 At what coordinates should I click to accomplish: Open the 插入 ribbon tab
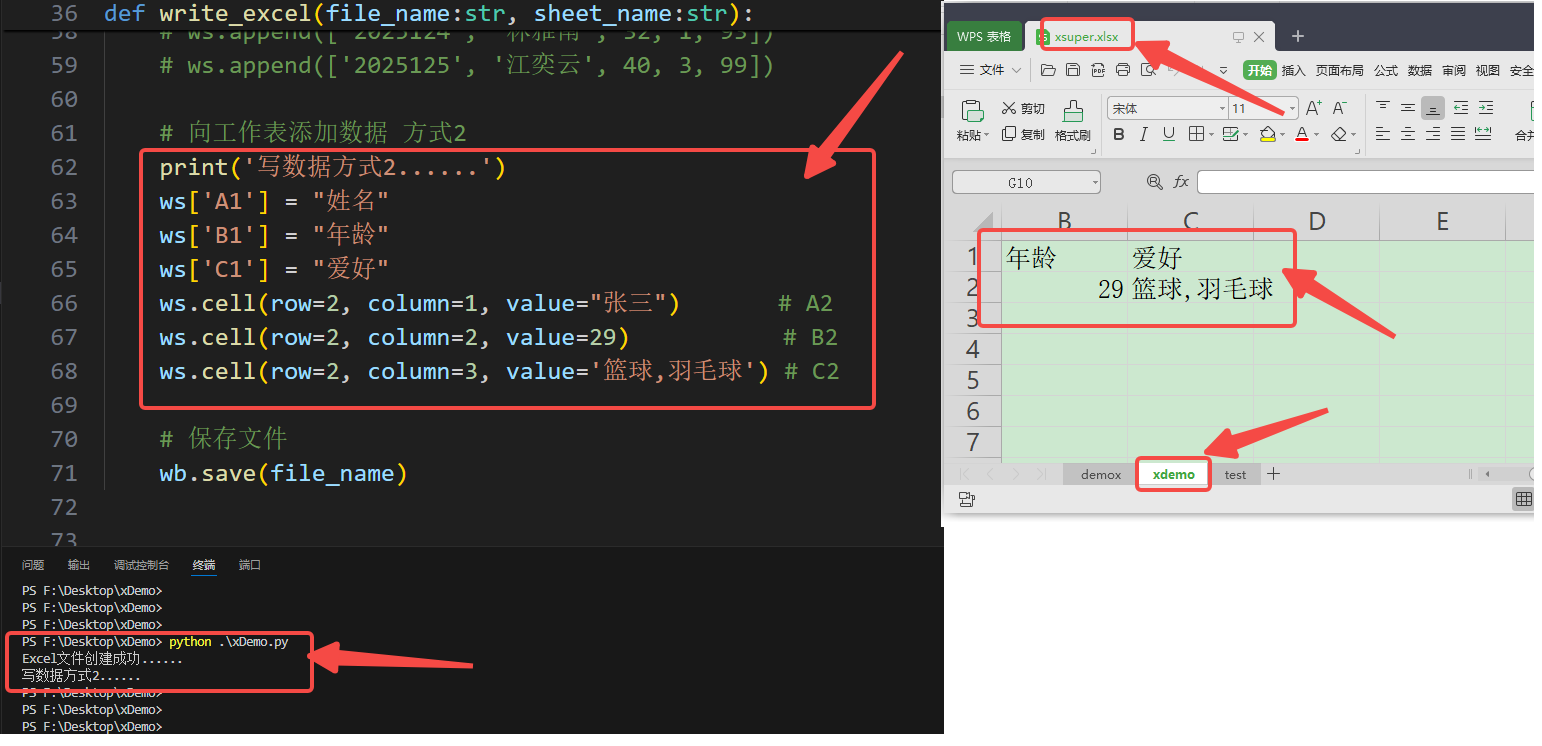[1294, 70]
